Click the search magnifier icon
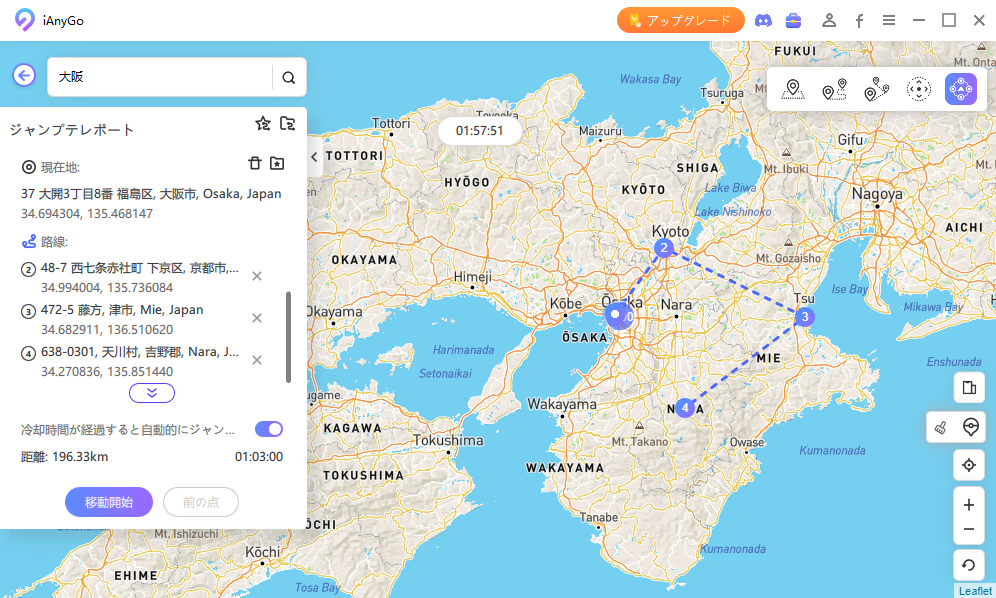The image size is (996, 598). [x=289, y=77]
